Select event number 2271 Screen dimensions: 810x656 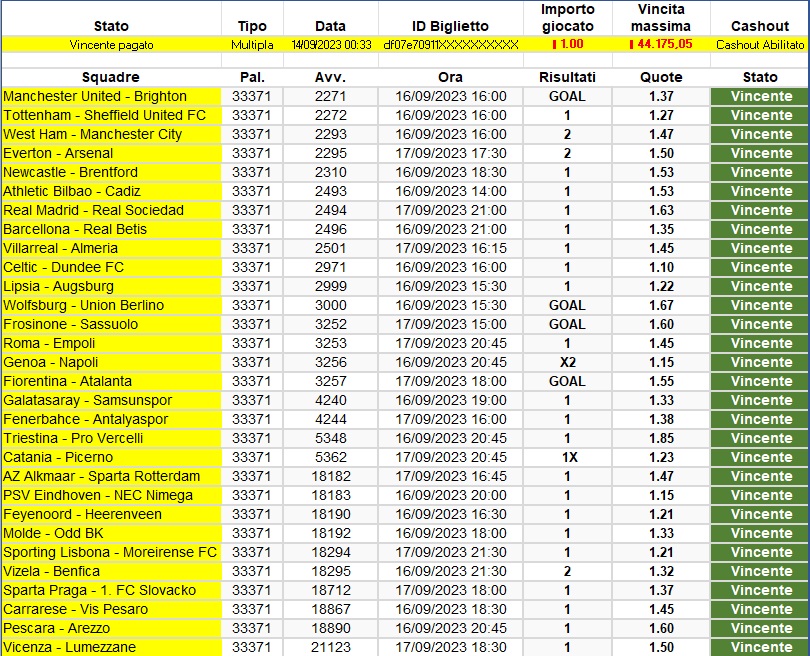click(331, 97)
